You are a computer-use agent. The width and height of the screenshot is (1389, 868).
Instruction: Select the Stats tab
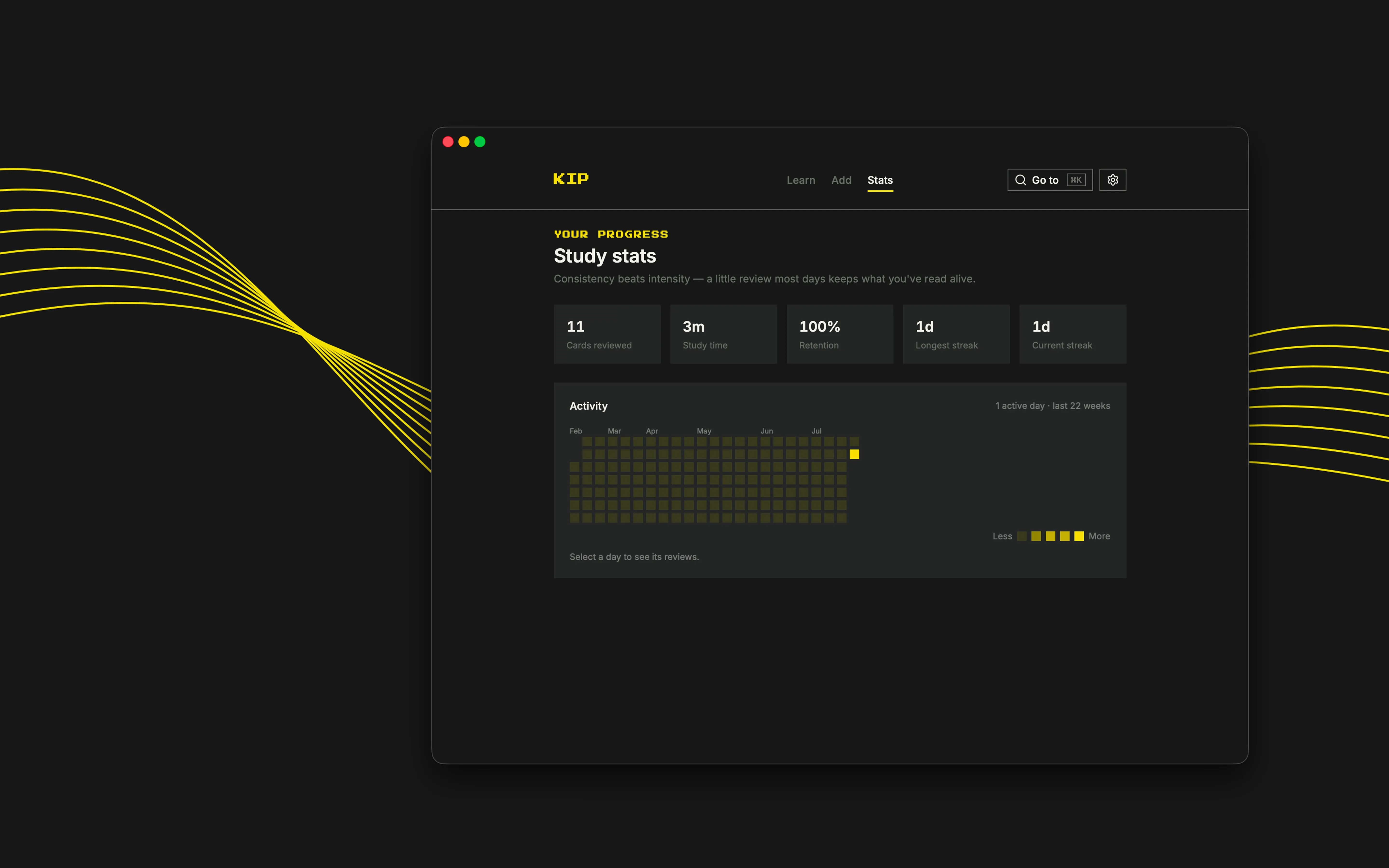pos(880,180)
